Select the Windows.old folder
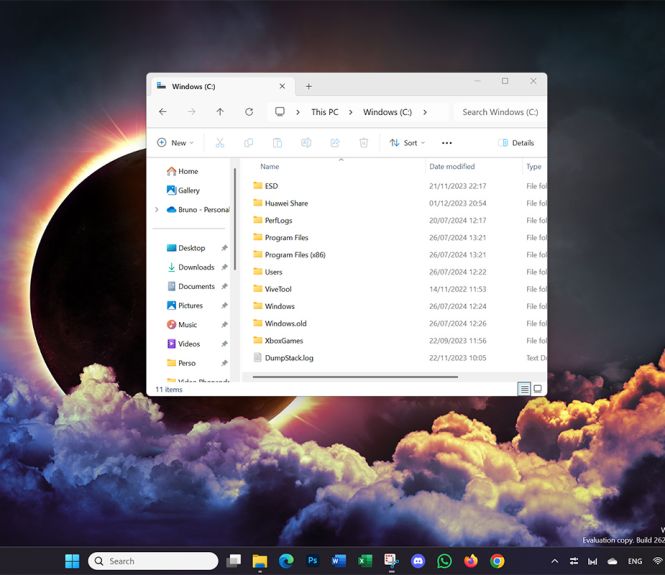Screen dimensions: 665x575 coord(280,324)
